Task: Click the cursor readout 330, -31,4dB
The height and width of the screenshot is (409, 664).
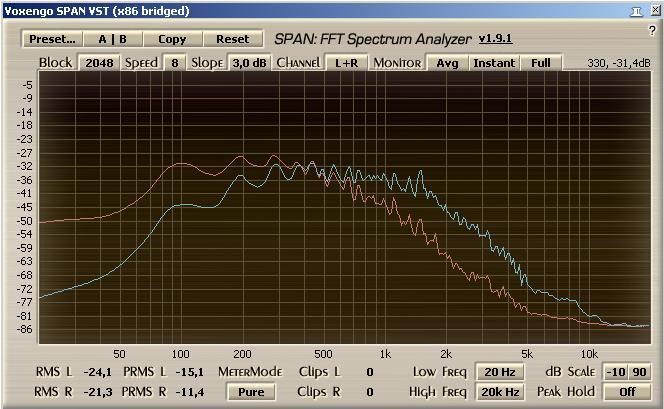Action: coord(618,63)
